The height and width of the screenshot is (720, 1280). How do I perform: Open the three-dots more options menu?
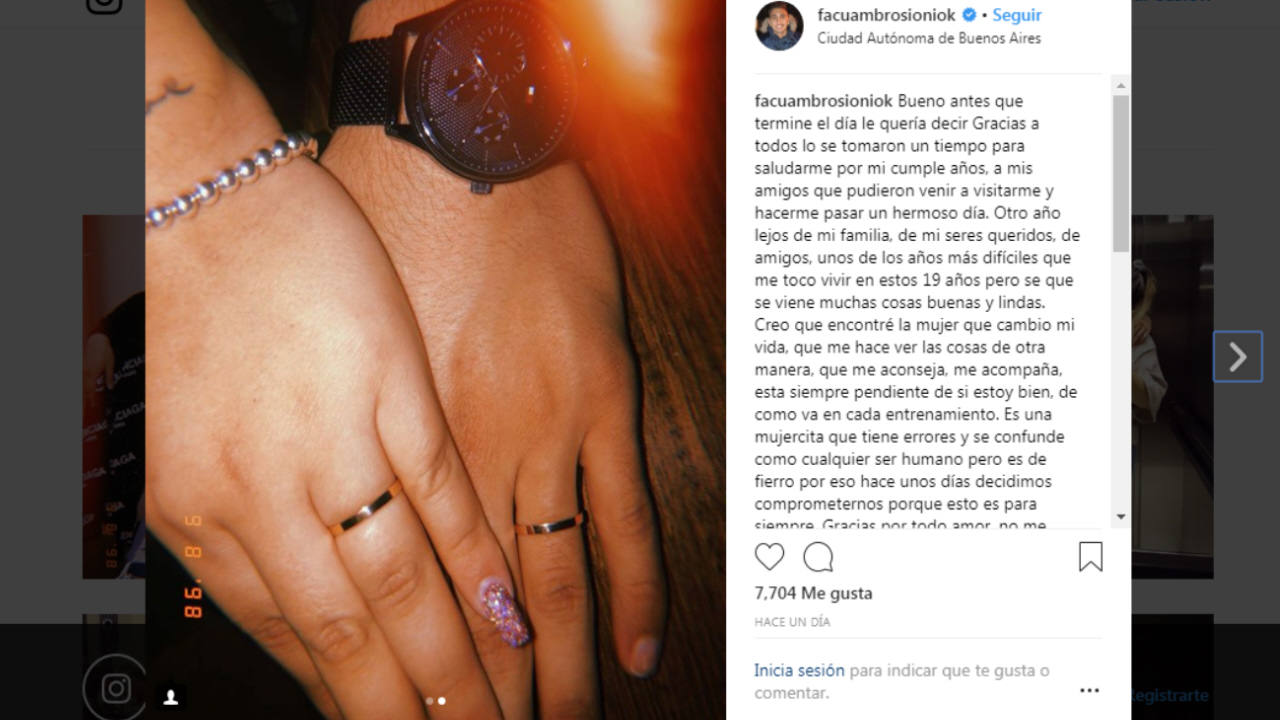point(1089,690)
